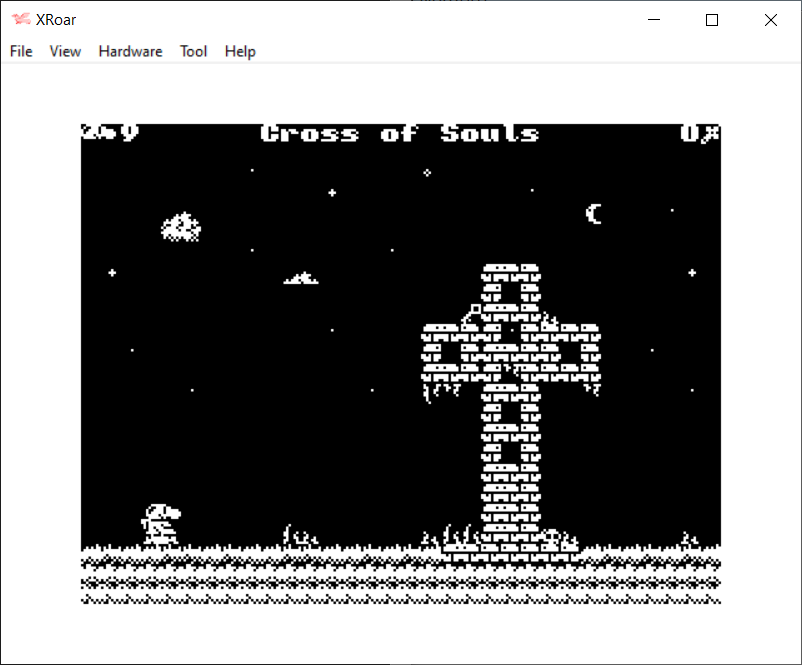
Task: Click the 'Cross of Souls' game title text
Action: pyautogui.click(x=399, y=134)
